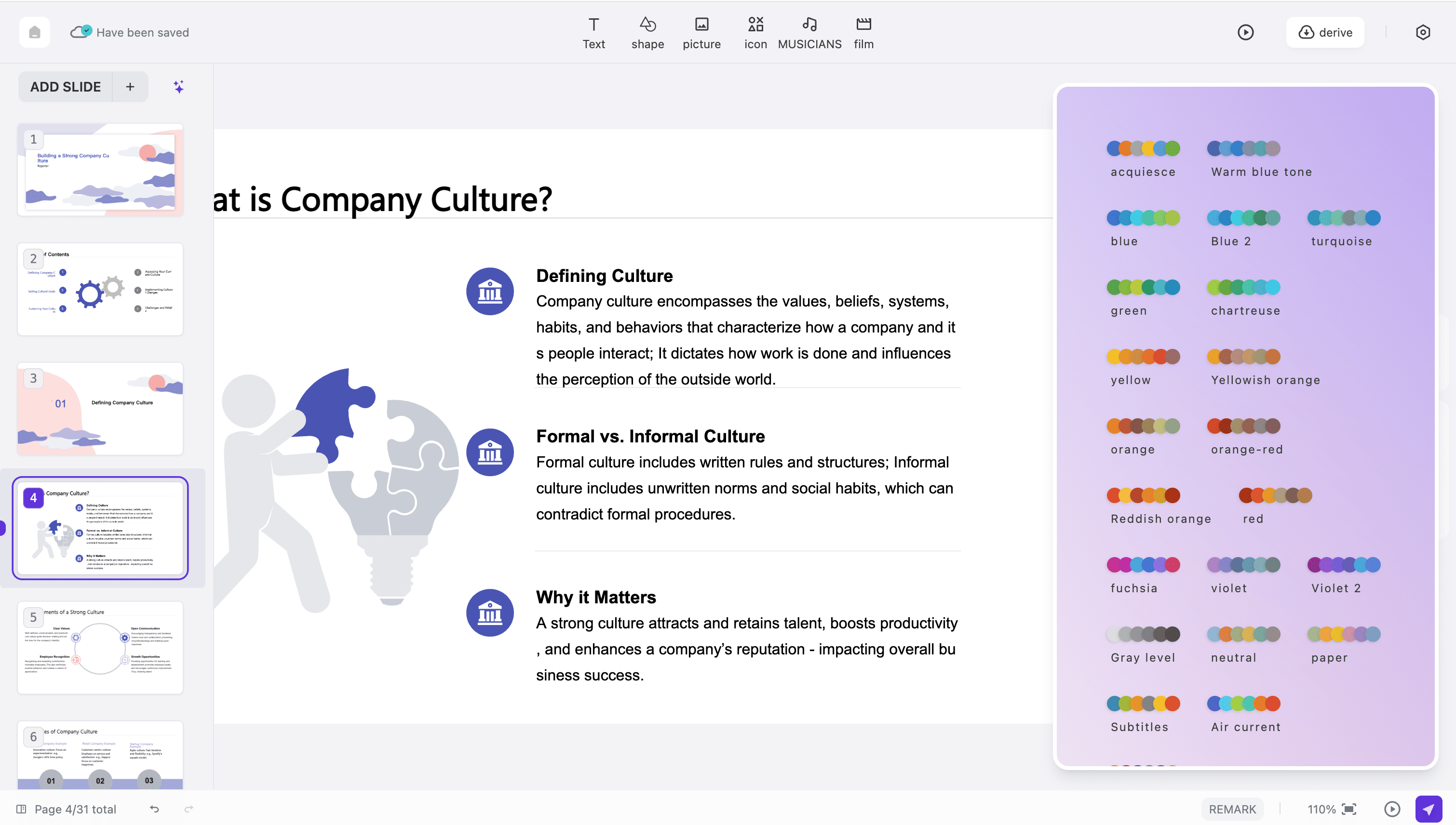Insert a text box with the Text tool
This screenshot has width=1456, height=825.
tap(593, 32)
